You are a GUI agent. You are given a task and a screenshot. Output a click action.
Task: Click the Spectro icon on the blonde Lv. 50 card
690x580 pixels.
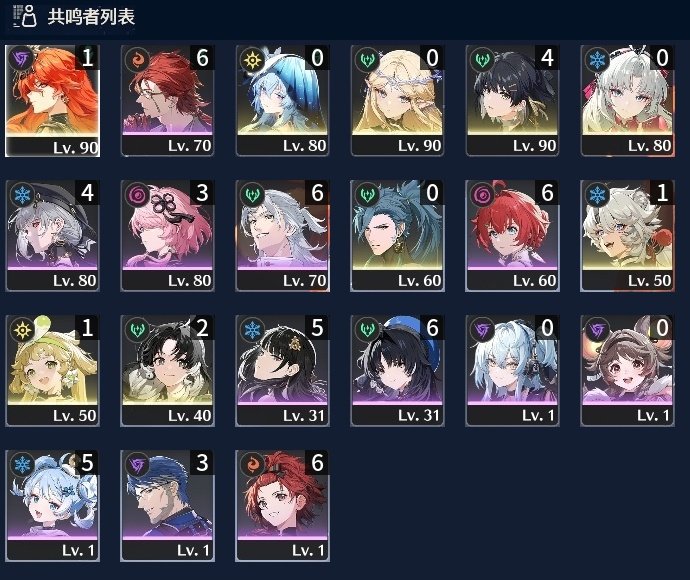pos(22,329)
